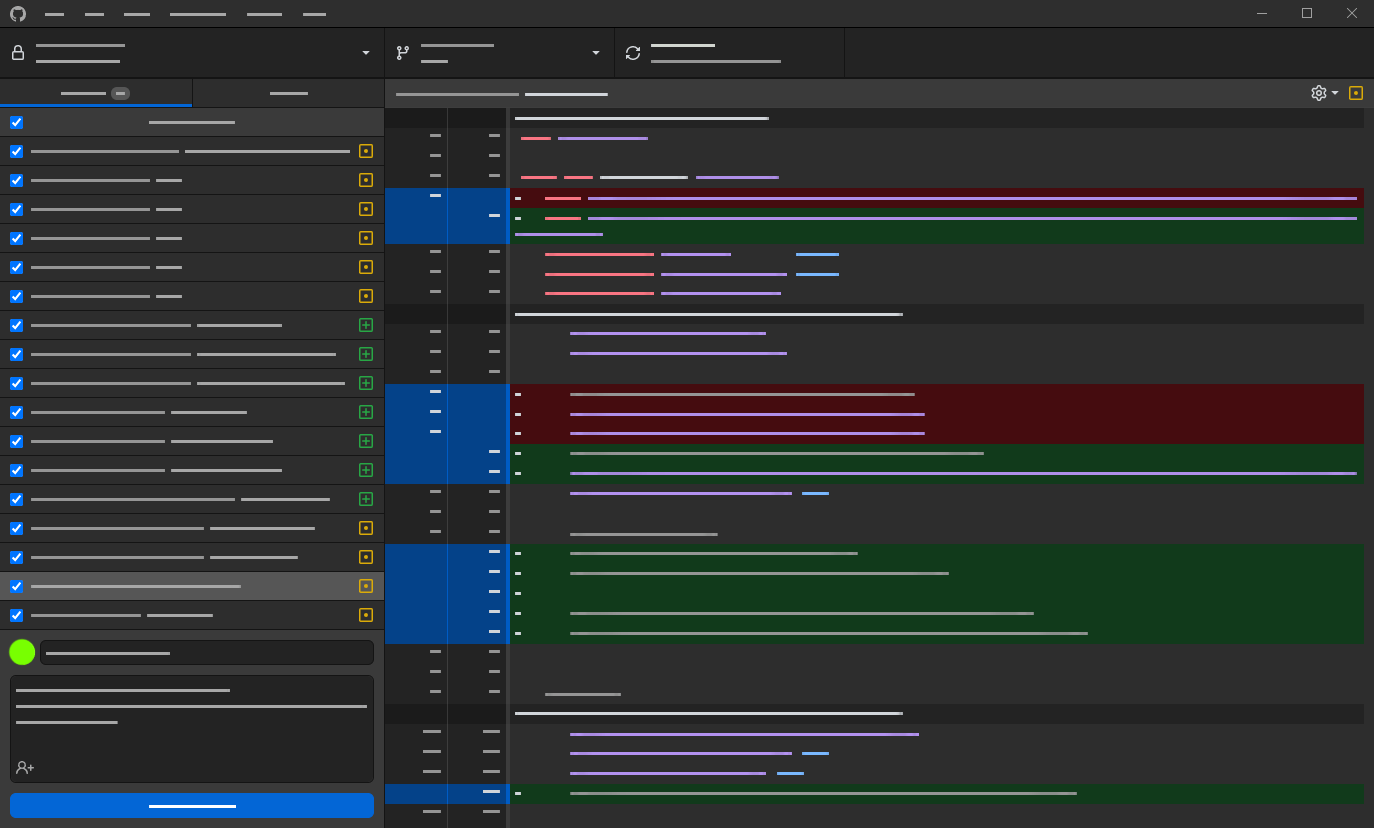Open the diff settings gear icon

pos(1319,93)
